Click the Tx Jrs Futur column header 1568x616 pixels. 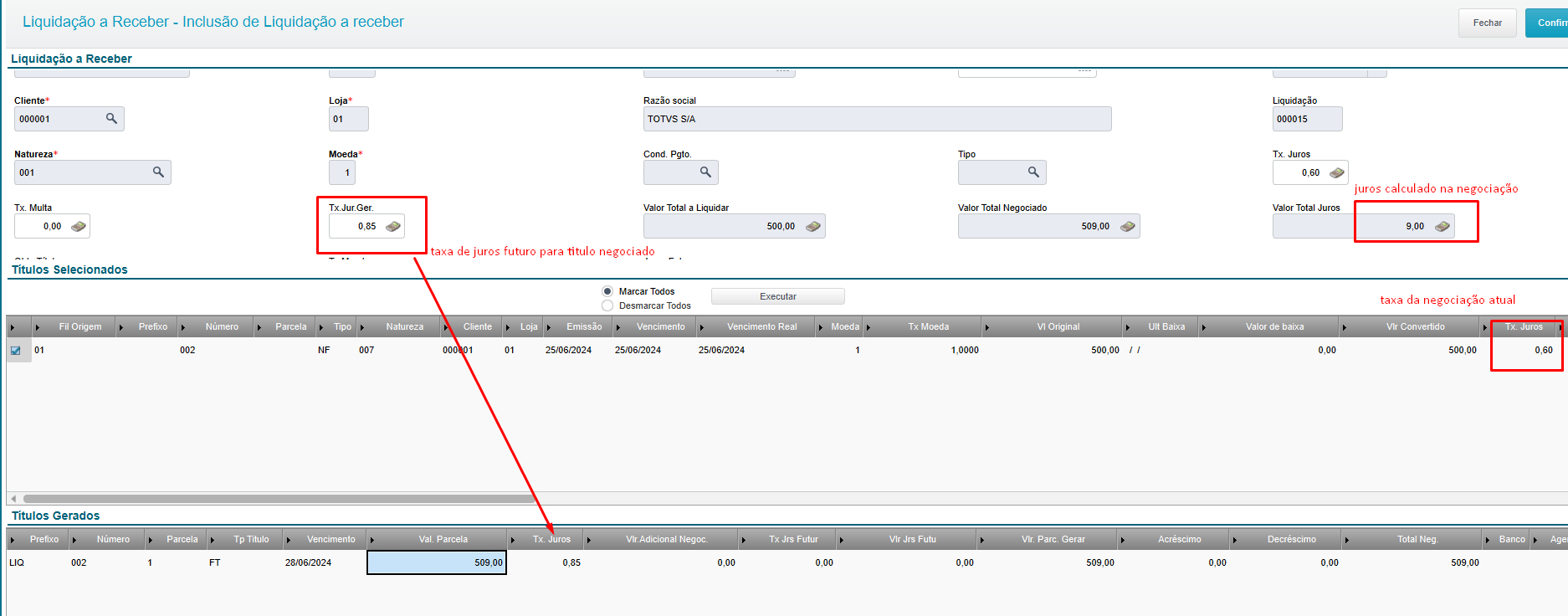click(x=793, y=540)
